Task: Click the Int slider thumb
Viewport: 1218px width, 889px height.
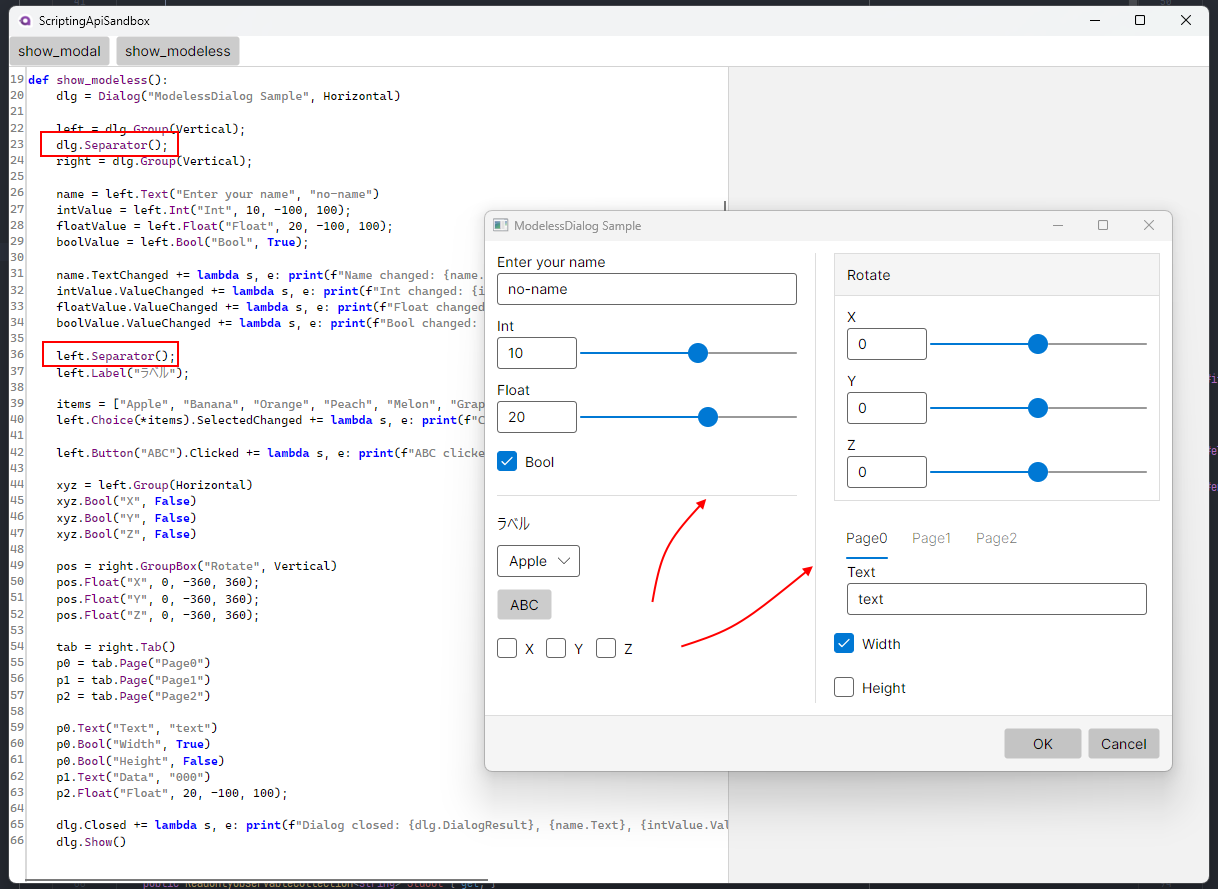Action: (698, 353)
